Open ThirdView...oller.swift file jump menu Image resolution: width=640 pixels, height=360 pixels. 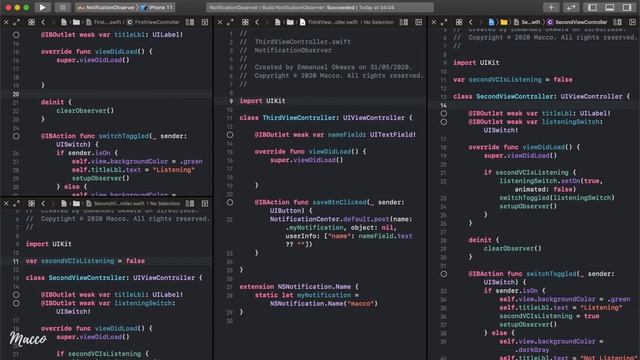pos(329,22)
